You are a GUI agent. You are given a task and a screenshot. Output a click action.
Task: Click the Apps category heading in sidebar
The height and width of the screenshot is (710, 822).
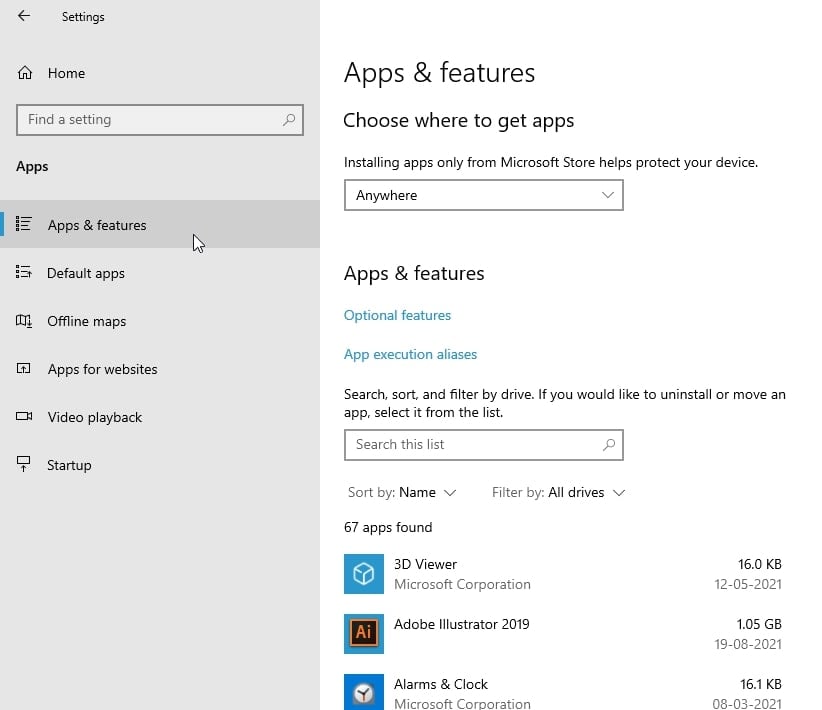click(32, 167)
